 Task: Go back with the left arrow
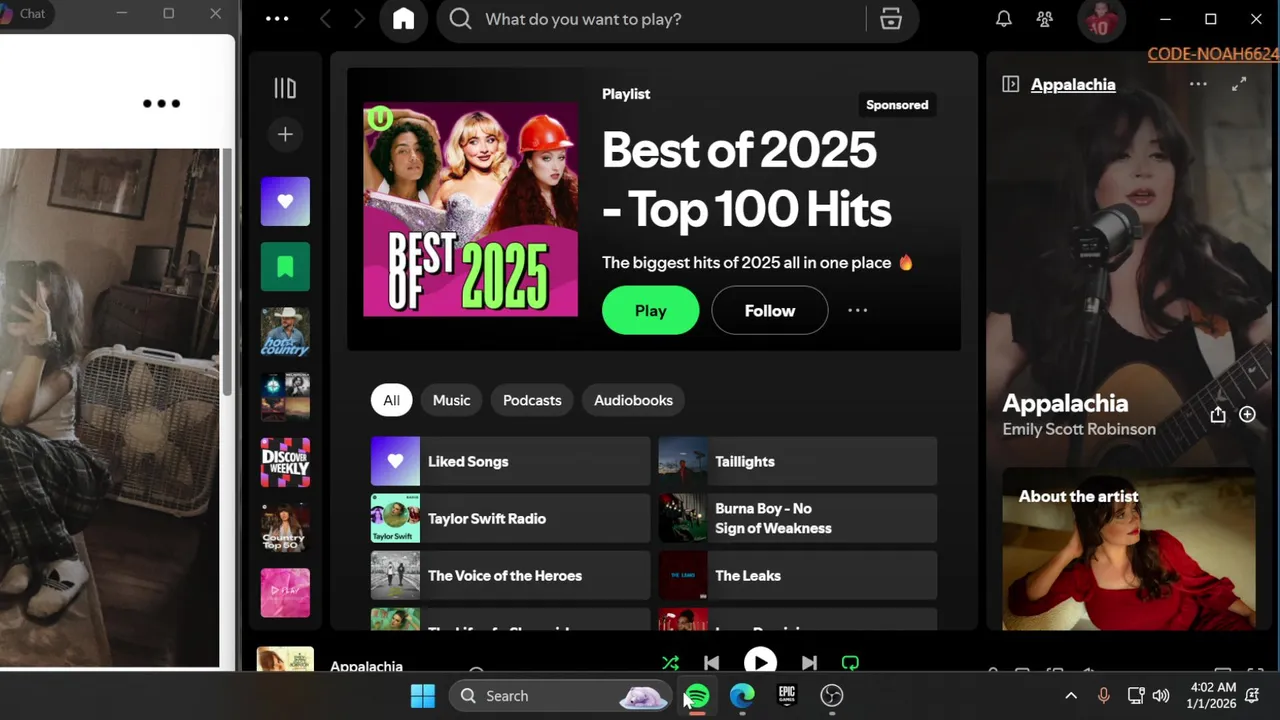pos(325,19)
